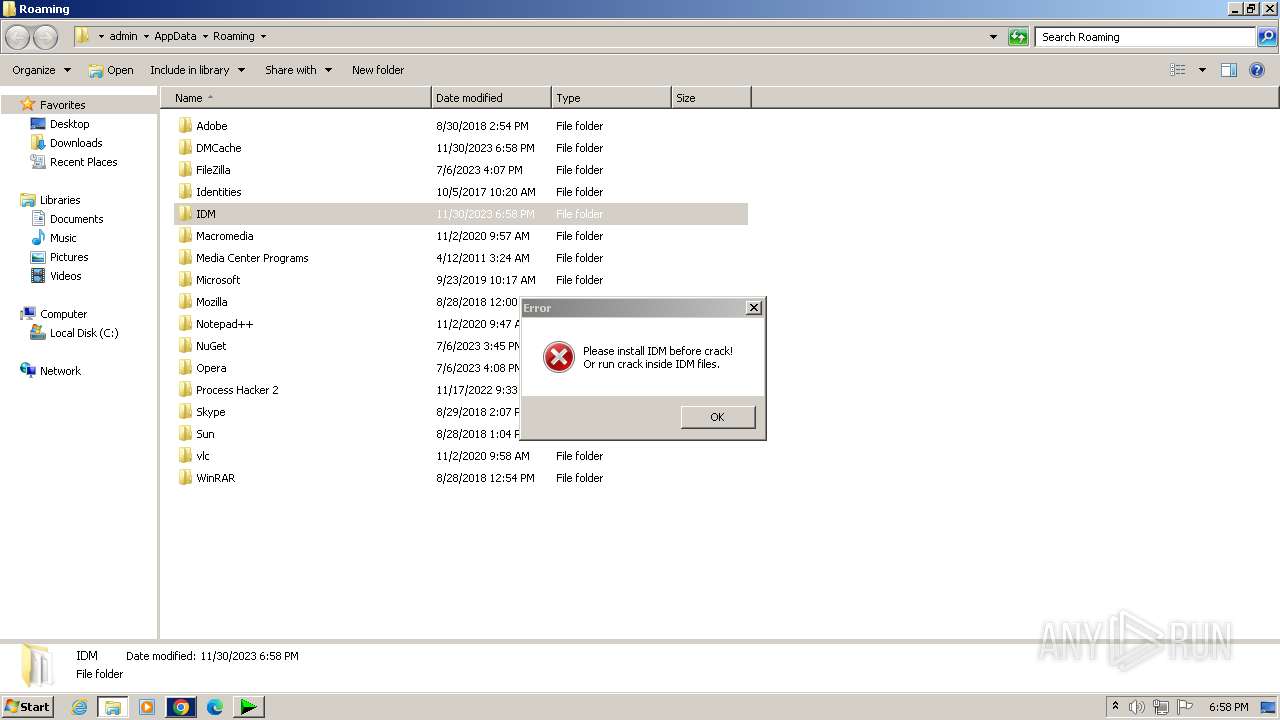The width and height of the screenshot is (1280, 720).
Task: Open the Include in library dropdown
Action: coord(197,70)
